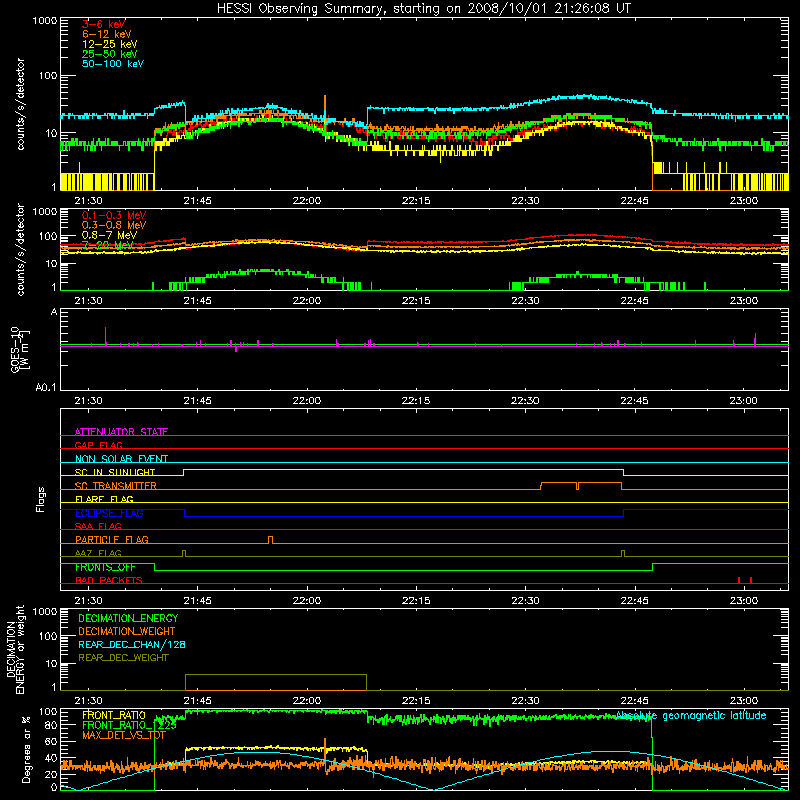The height and width of the screenshot is (800, 800).
Task: Click the 22:45 tick label under Flags panel
Action: 634,601
